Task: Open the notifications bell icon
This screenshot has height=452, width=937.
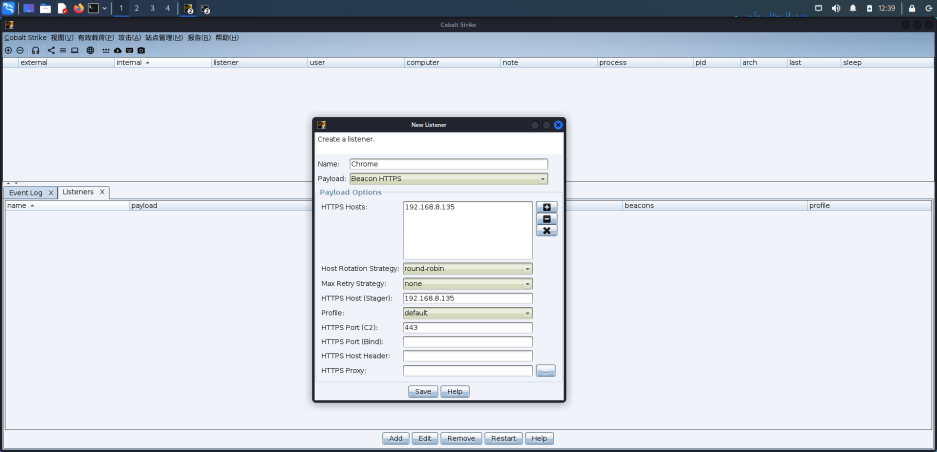Action: [853, 8]
